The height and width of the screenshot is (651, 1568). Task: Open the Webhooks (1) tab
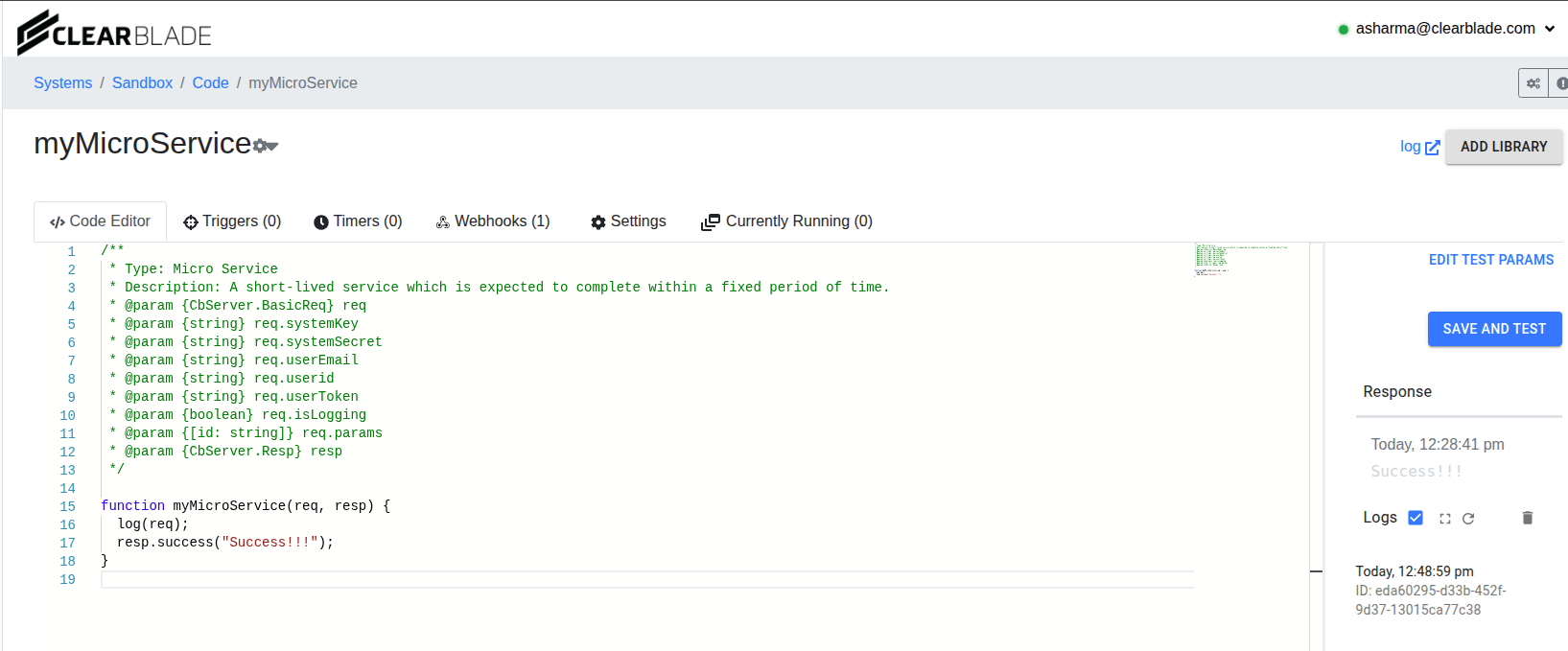pyautogui.click(x=493, y=221)
